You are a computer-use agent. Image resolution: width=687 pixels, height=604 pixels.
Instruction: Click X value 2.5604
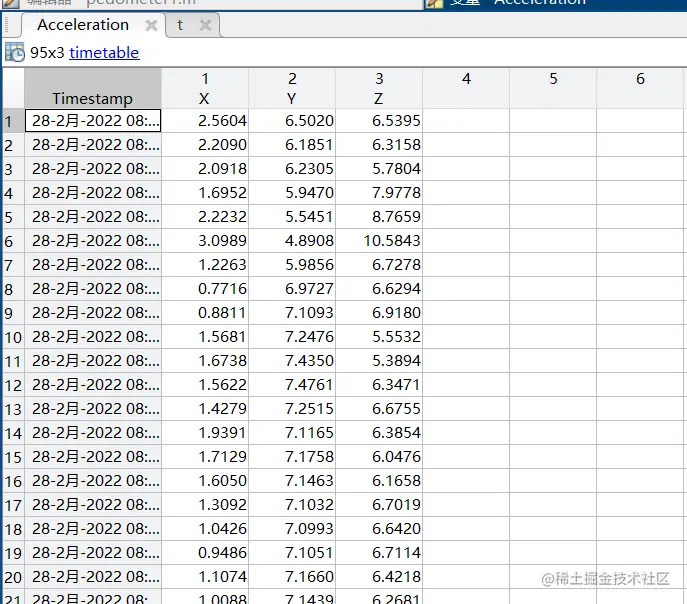coord(222,120)
